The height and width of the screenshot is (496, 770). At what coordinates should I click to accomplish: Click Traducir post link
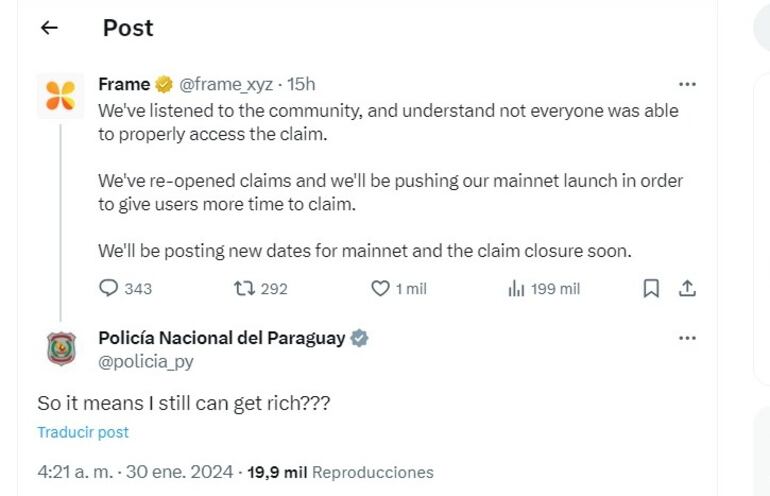tap(83, 433)
